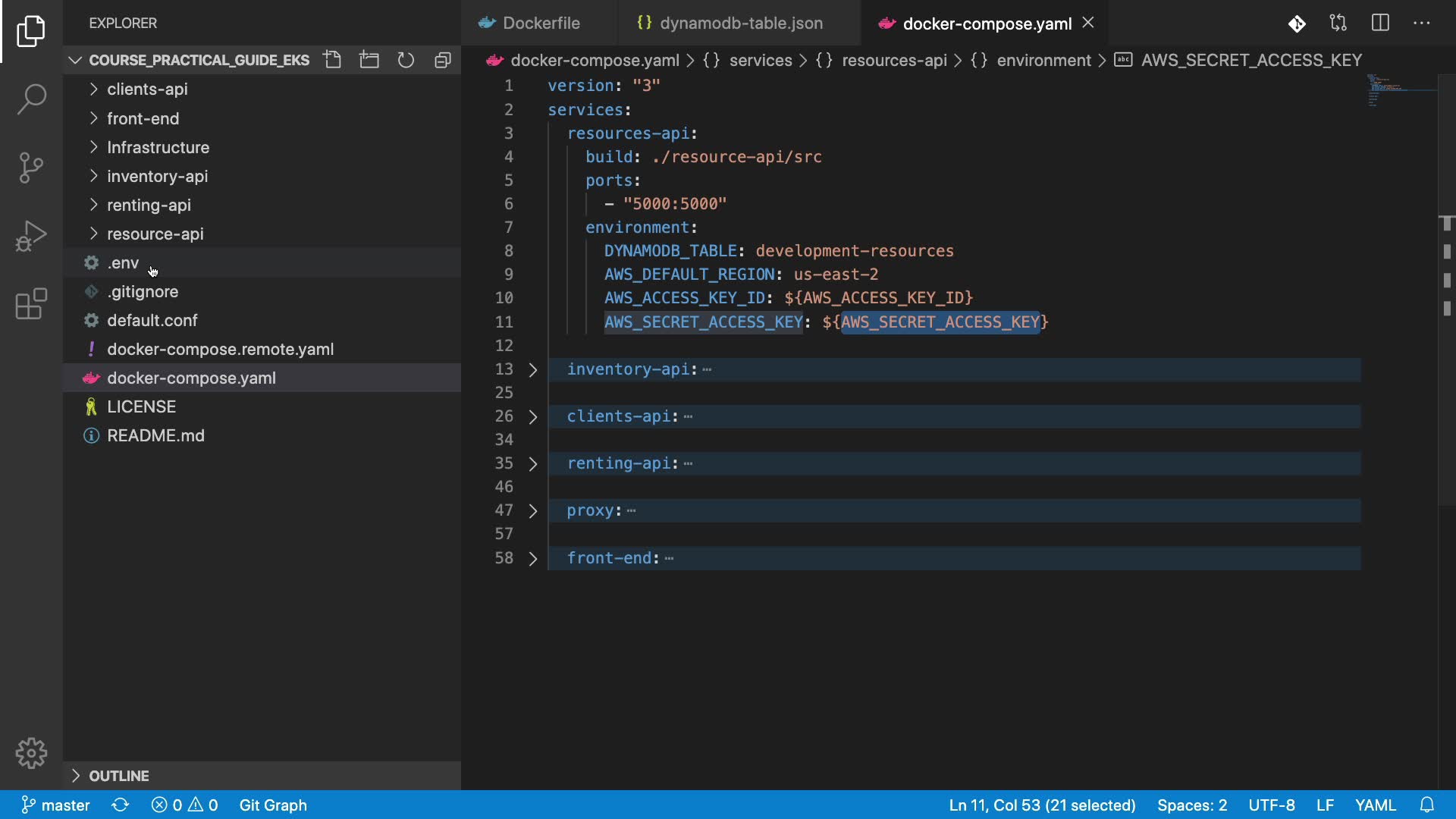Expand the Infrastructure folder
The height and width of the screenshot is (819, 1456).
158,147
